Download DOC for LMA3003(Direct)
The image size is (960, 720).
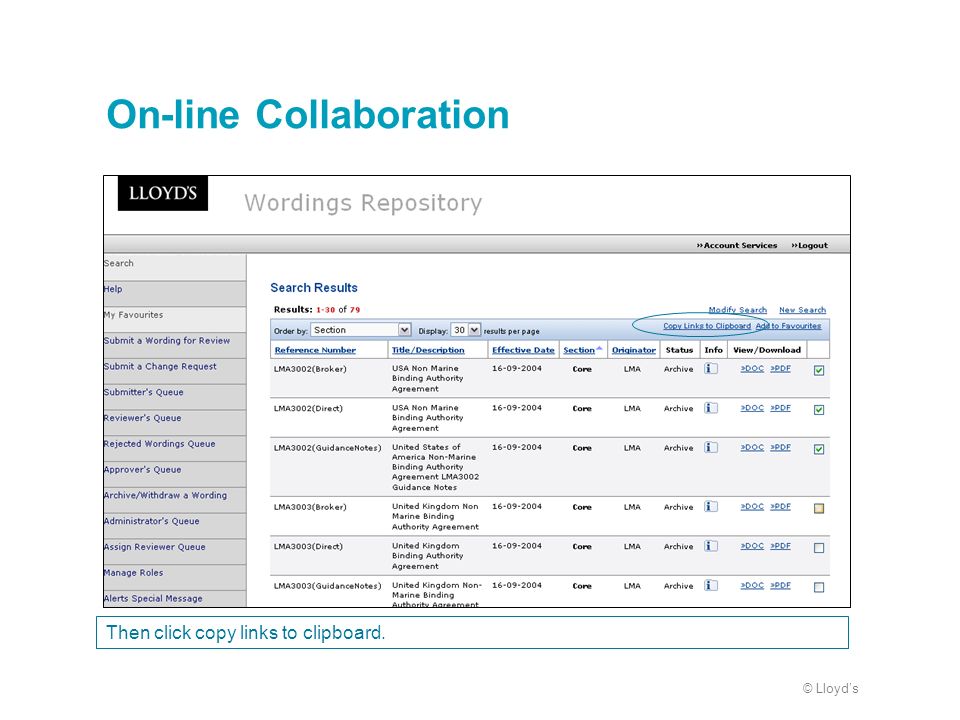[x=752, y=546]
